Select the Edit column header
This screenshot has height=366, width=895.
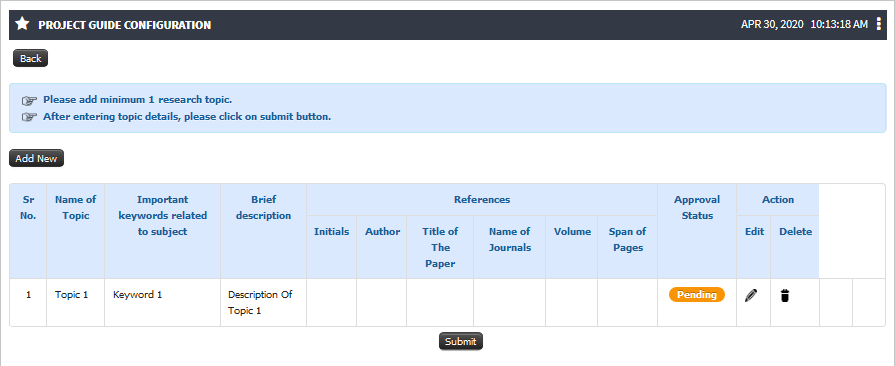point(754,247)
